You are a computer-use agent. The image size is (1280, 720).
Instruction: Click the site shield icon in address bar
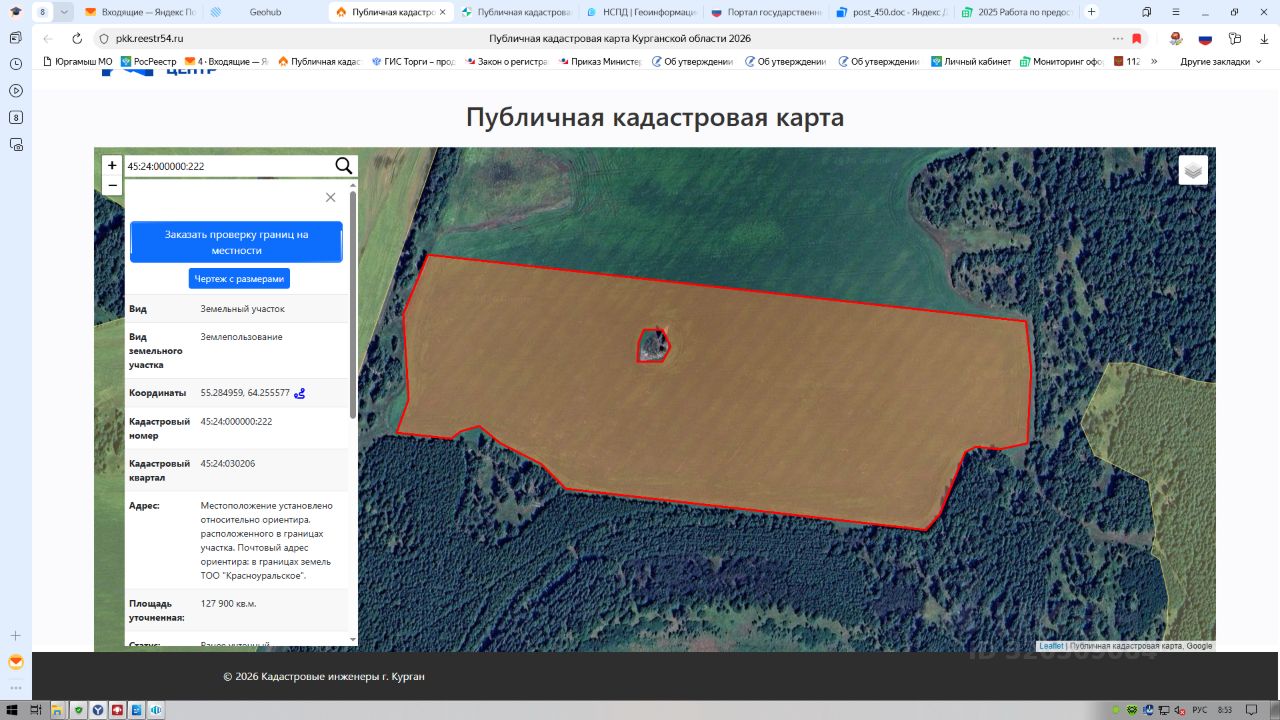pos(102,38)
